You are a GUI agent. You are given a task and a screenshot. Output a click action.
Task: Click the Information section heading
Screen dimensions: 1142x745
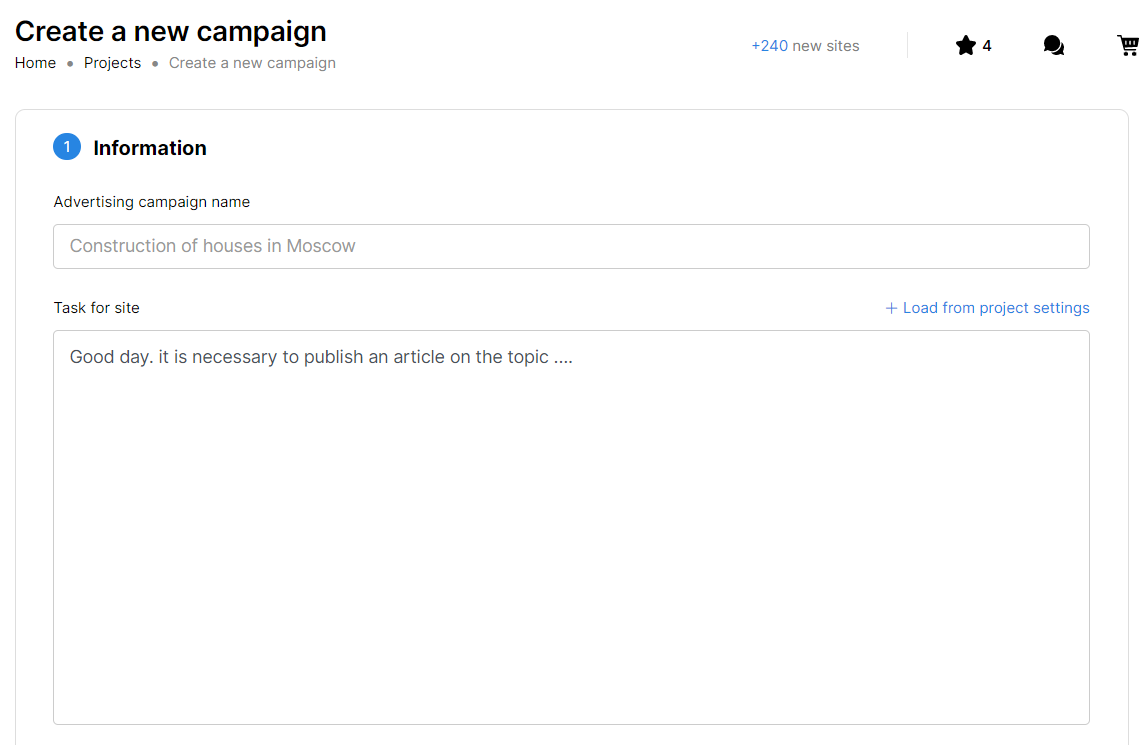tap(149, 147)
